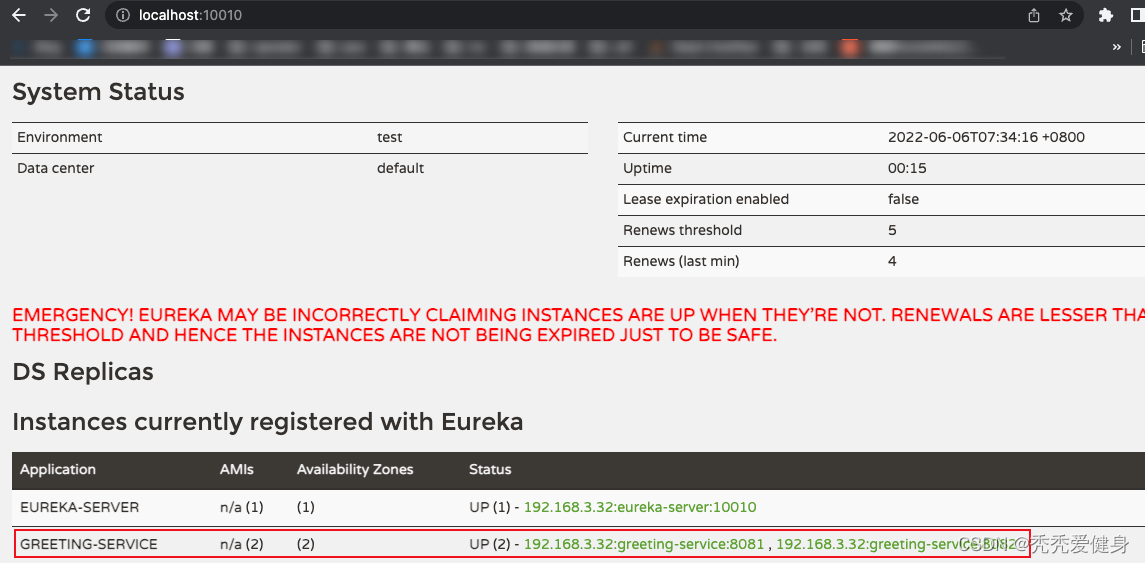Click the red EMERGENCY warning message
This screenshot has height=563, width=1145.
point(578,325)
